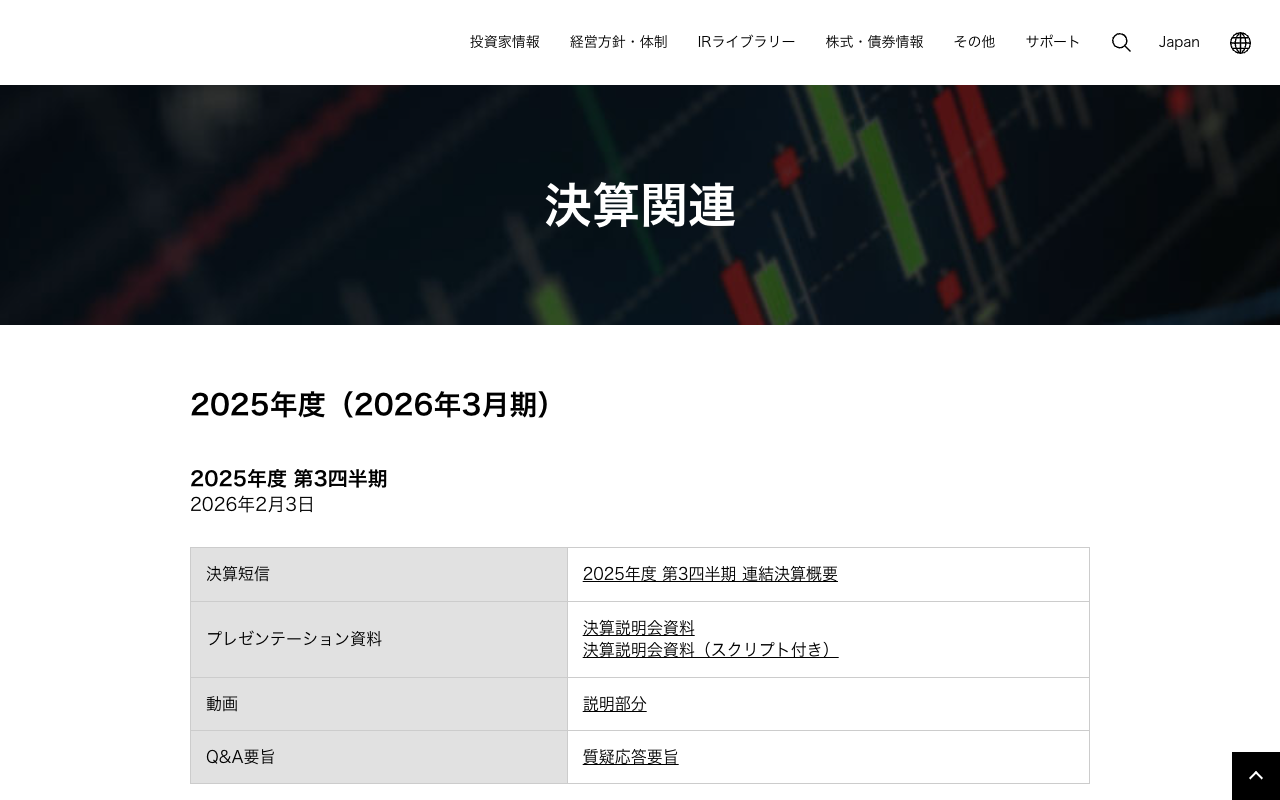This screenshot has height=800, width=1280.
Task: Select the Japan region label
Action: (x=1179, y=42)
